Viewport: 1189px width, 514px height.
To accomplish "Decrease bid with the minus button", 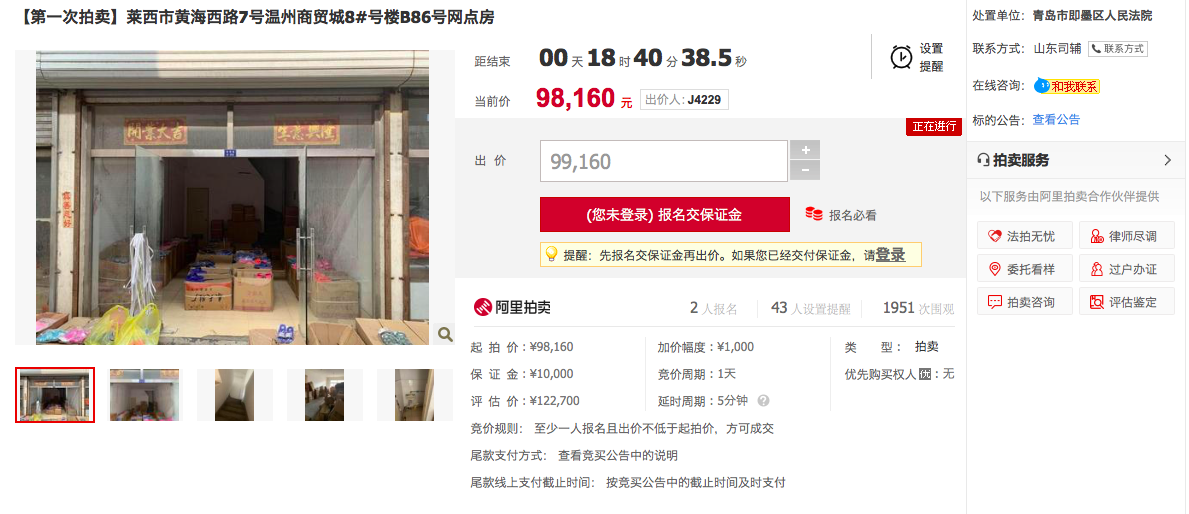I will tap(805, 171).
